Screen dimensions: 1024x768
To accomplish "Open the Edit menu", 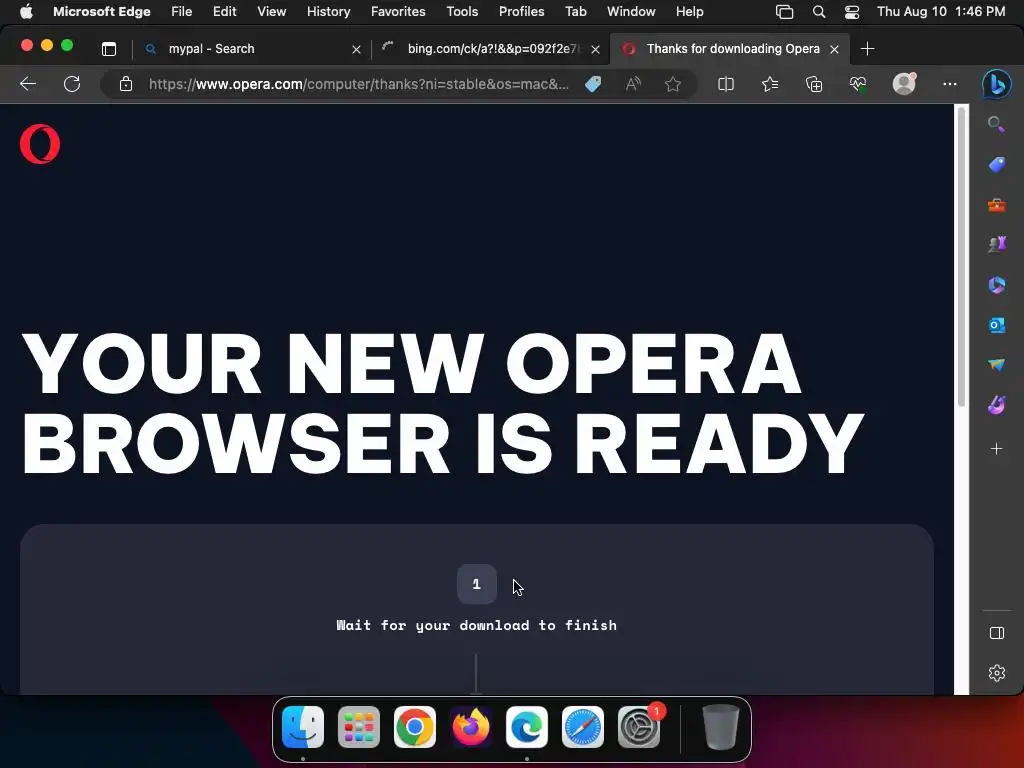I will point(224,11).
